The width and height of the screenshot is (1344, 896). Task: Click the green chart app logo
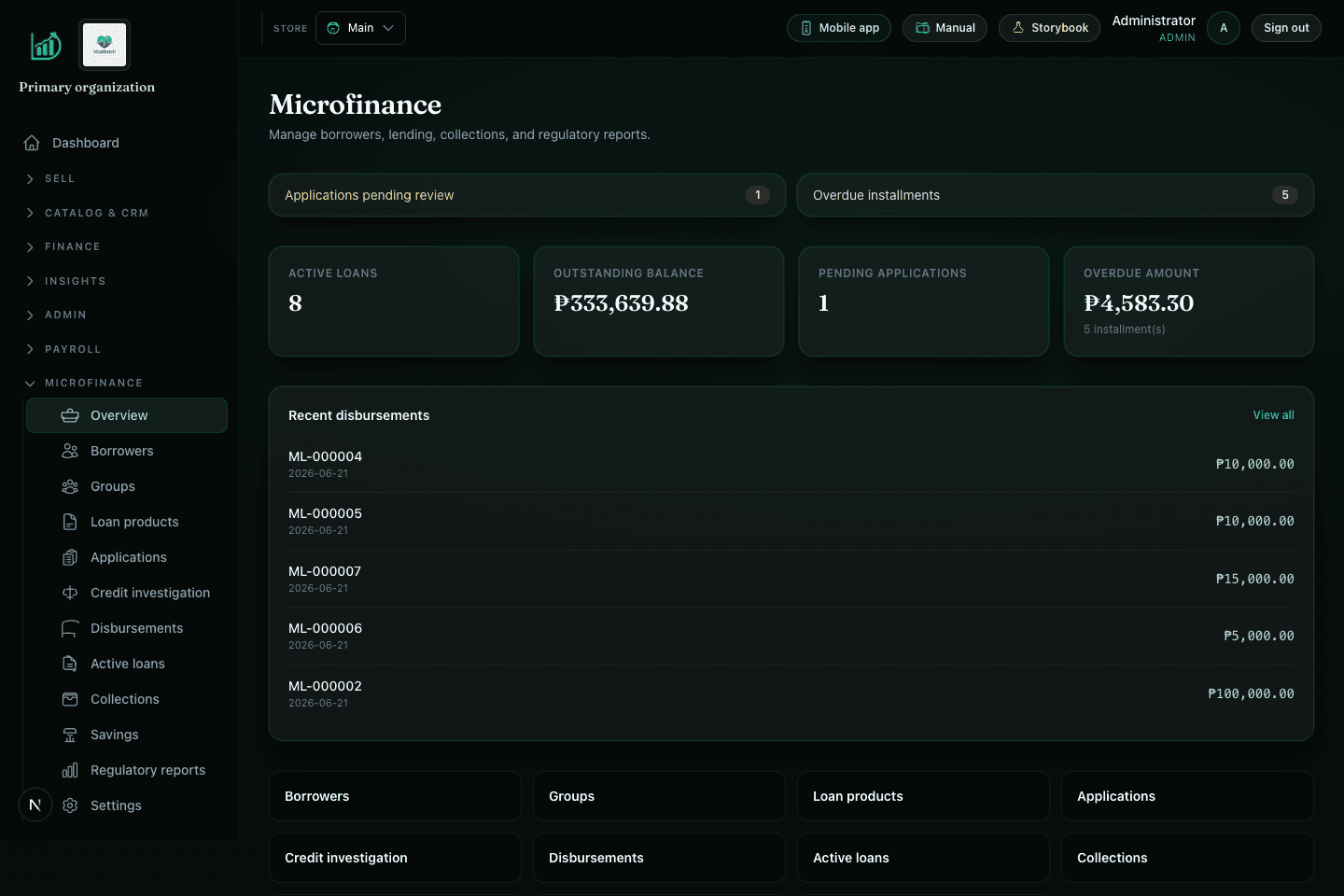pyautogui.click(x=46, y=45)
